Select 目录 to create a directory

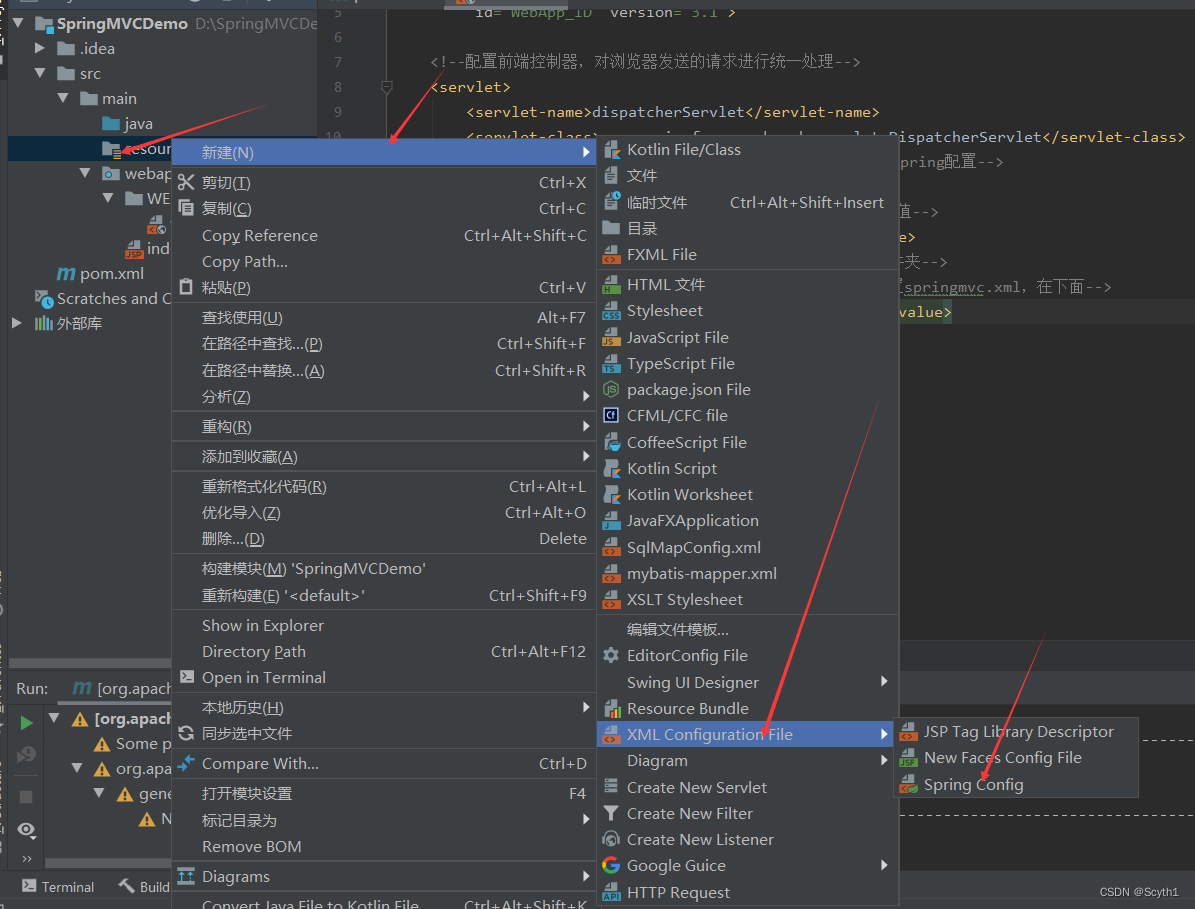click(x=748, y=229)
